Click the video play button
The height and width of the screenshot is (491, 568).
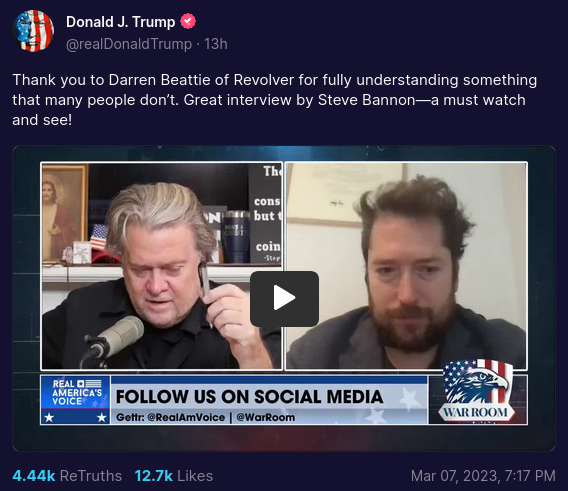click(x=284, y=299)
